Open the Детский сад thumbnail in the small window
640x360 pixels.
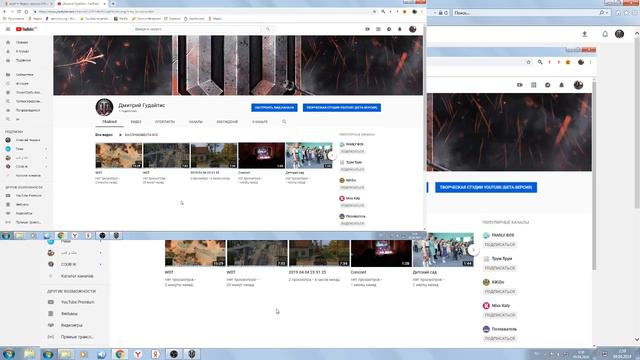pyautogui.click(x=309, y=156)
